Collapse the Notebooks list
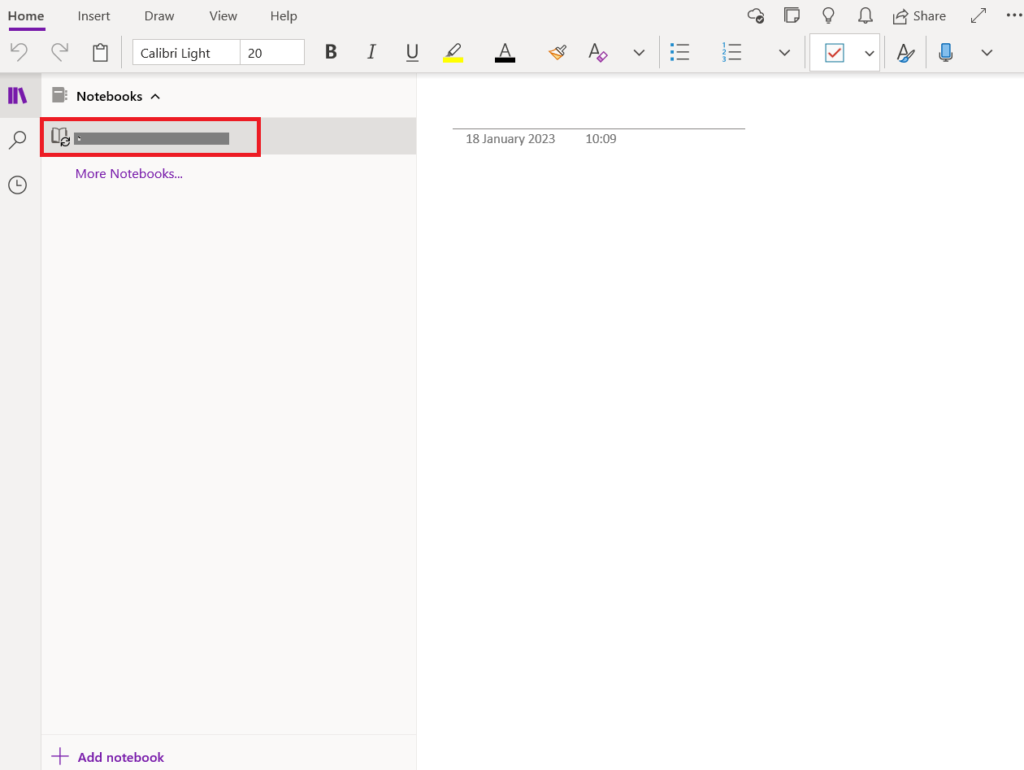The image size is (1024, 770). pyautogui.click(x=155, y=97)
